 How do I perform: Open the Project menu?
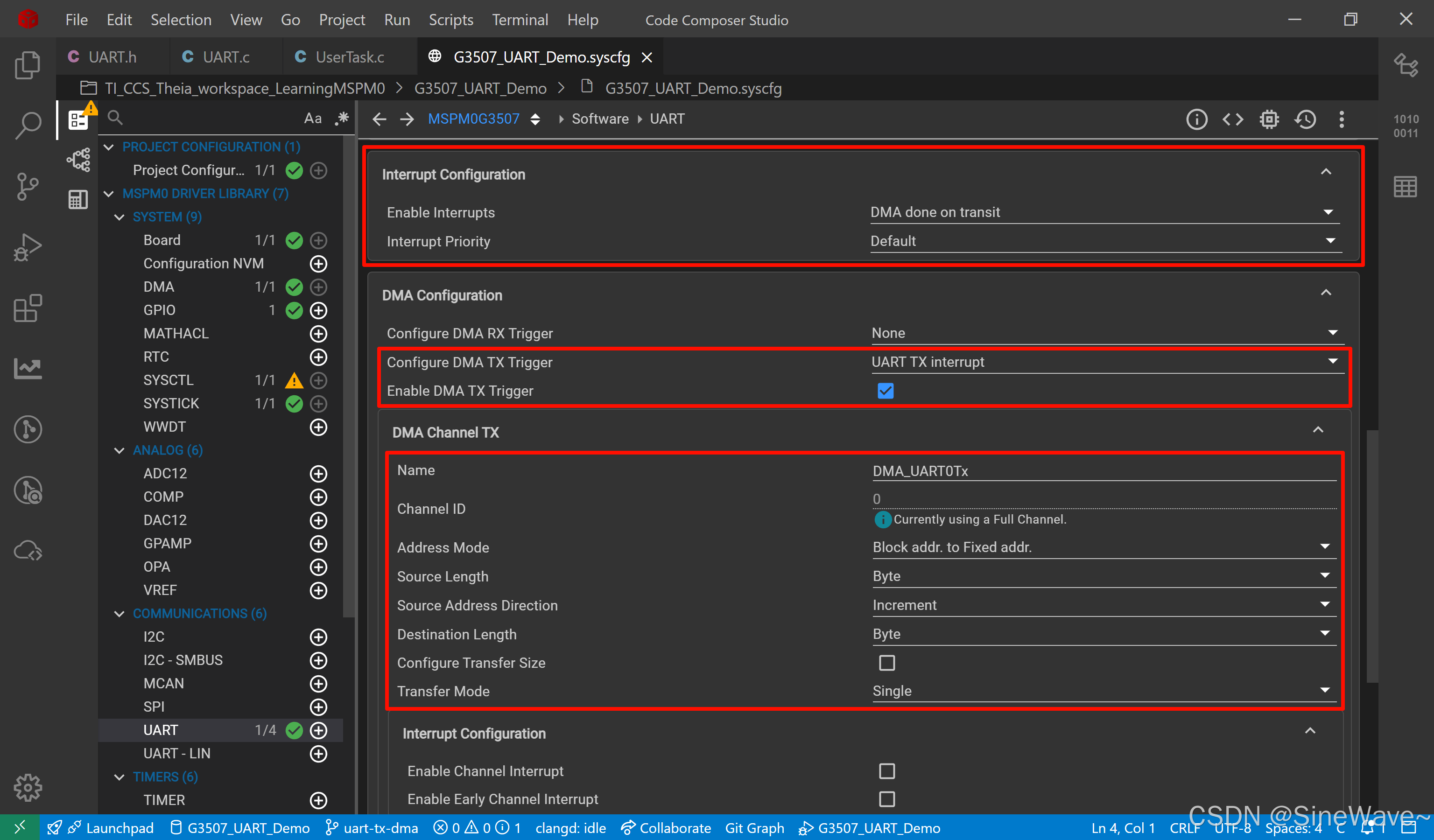click(342, 20)
